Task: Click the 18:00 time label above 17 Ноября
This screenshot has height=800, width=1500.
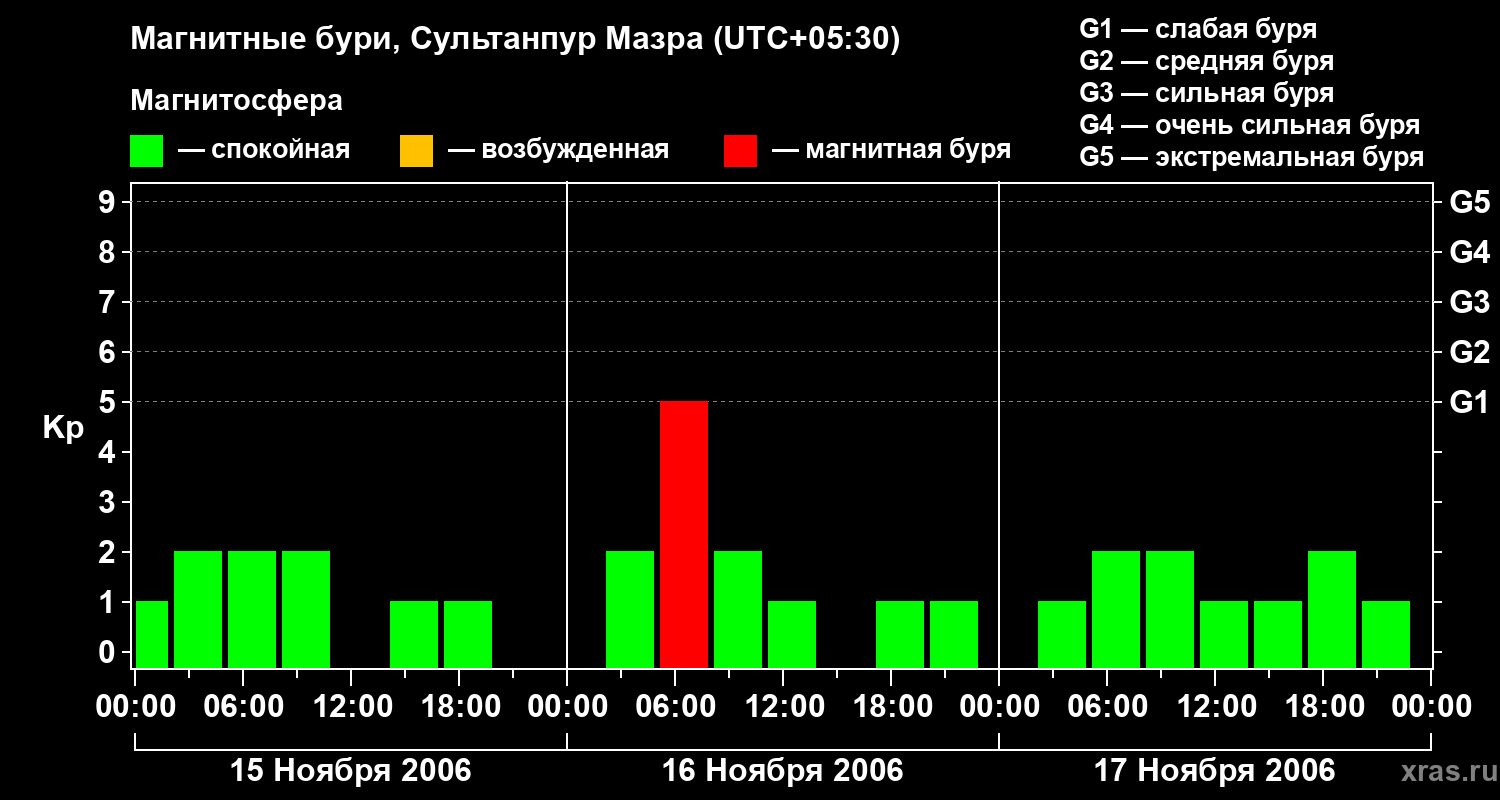Action: [x=1323, y=707]
